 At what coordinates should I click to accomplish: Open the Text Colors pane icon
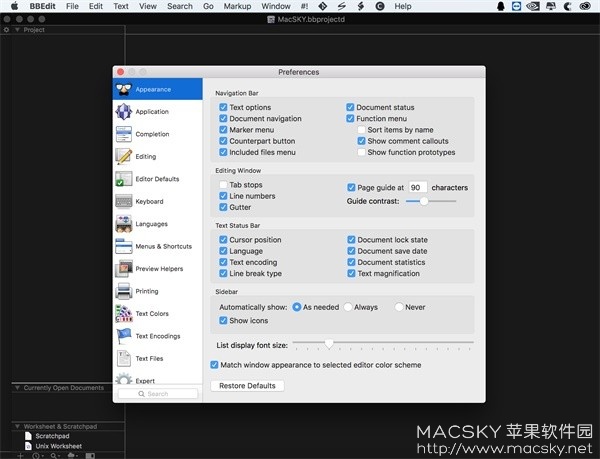[x=124, y=314]
